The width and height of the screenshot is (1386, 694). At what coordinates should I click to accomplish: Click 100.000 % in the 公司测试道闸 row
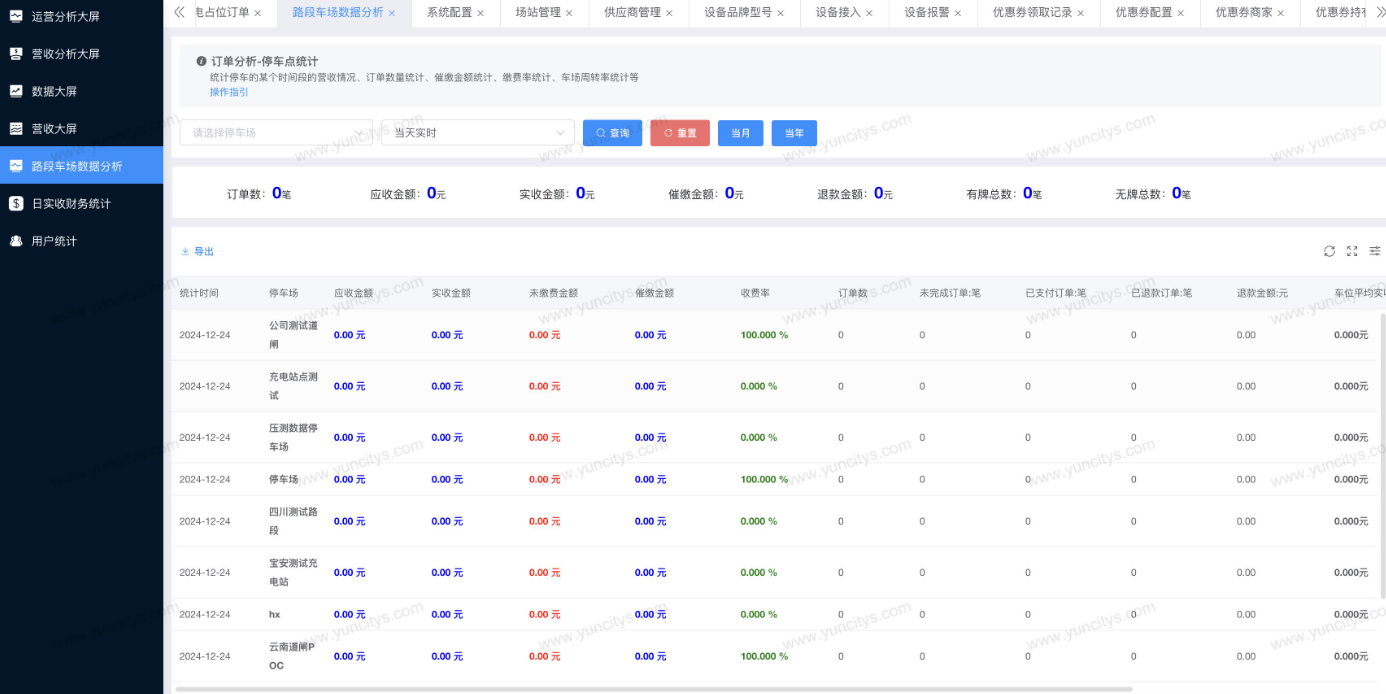[764, 335]
